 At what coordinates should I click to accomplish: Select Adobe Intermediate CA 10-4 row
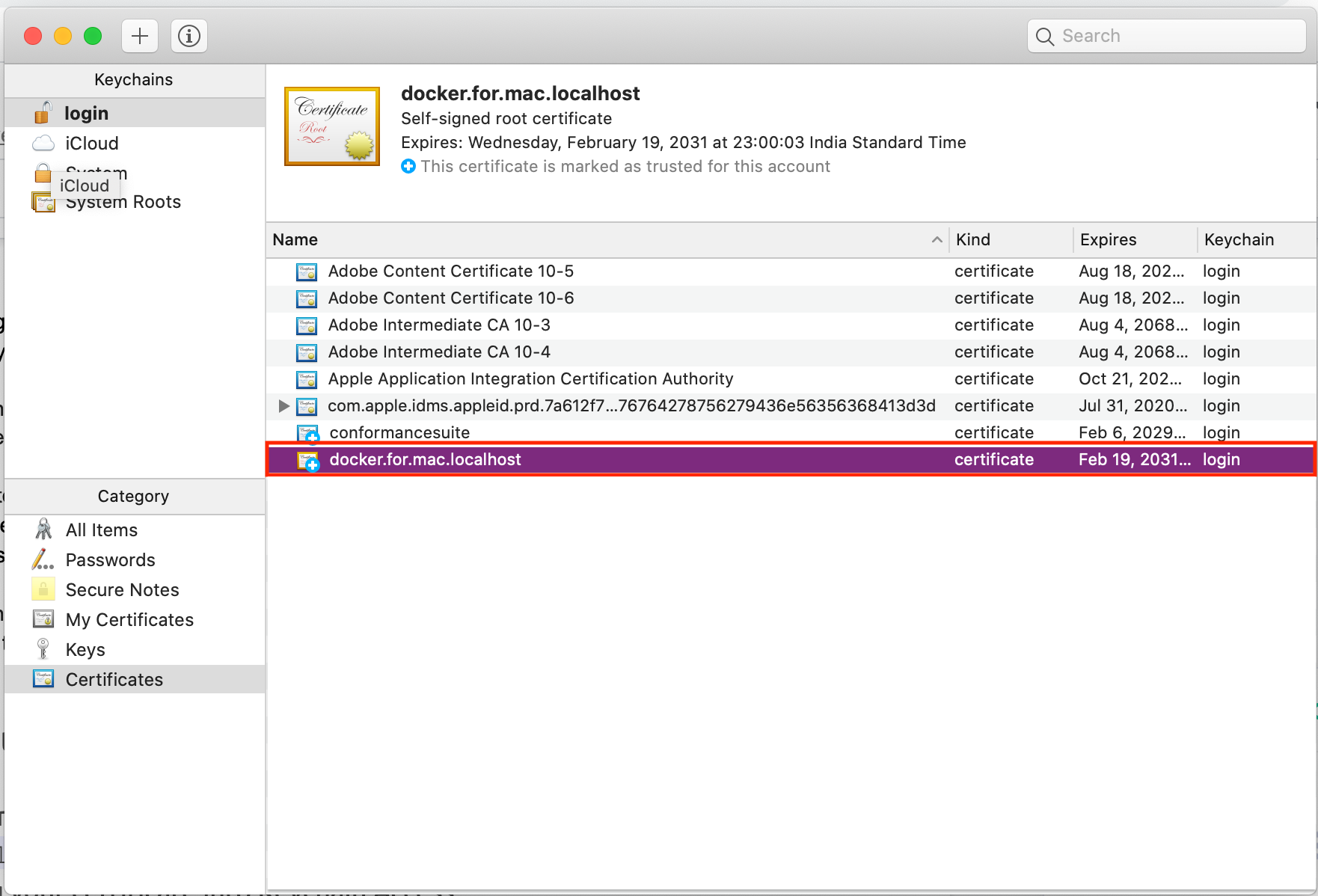pos(791,352)
